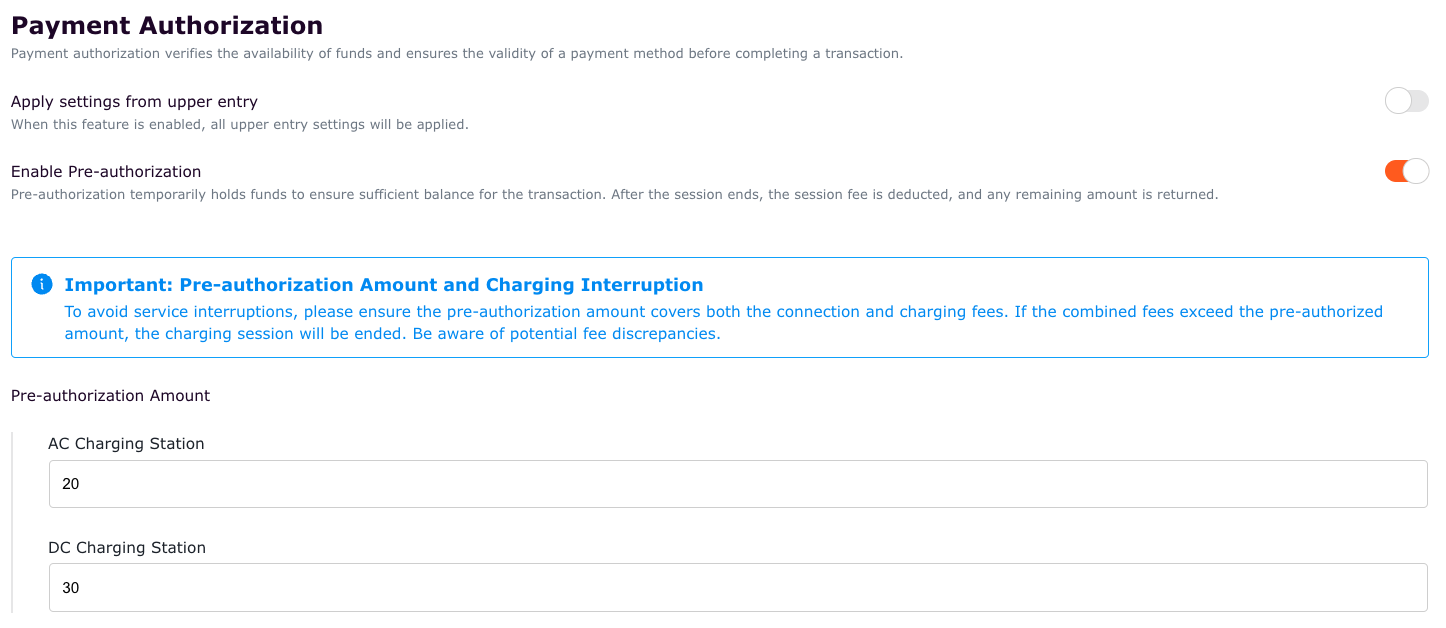Disable the Enable Pre-authorization toggle
The image size is (1446, 628).
click(x=1406, y=171)
